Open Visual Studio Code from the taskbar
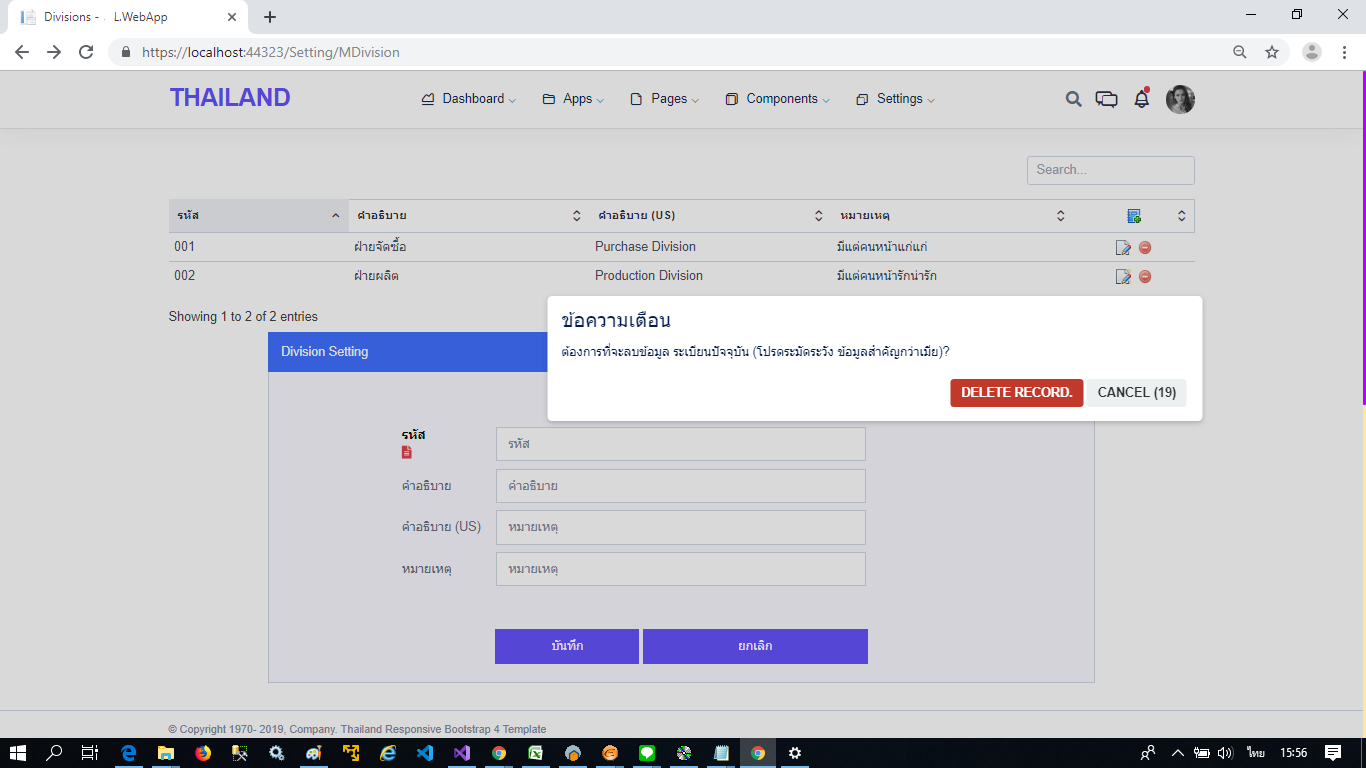1366x768 pixels. (424, 753)
